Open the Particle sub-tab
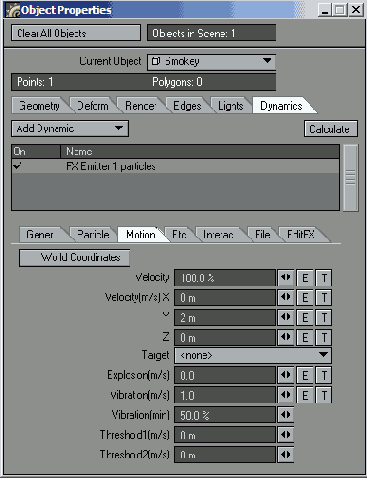This screenshot has height=478, width=367. tap(93, 235)
